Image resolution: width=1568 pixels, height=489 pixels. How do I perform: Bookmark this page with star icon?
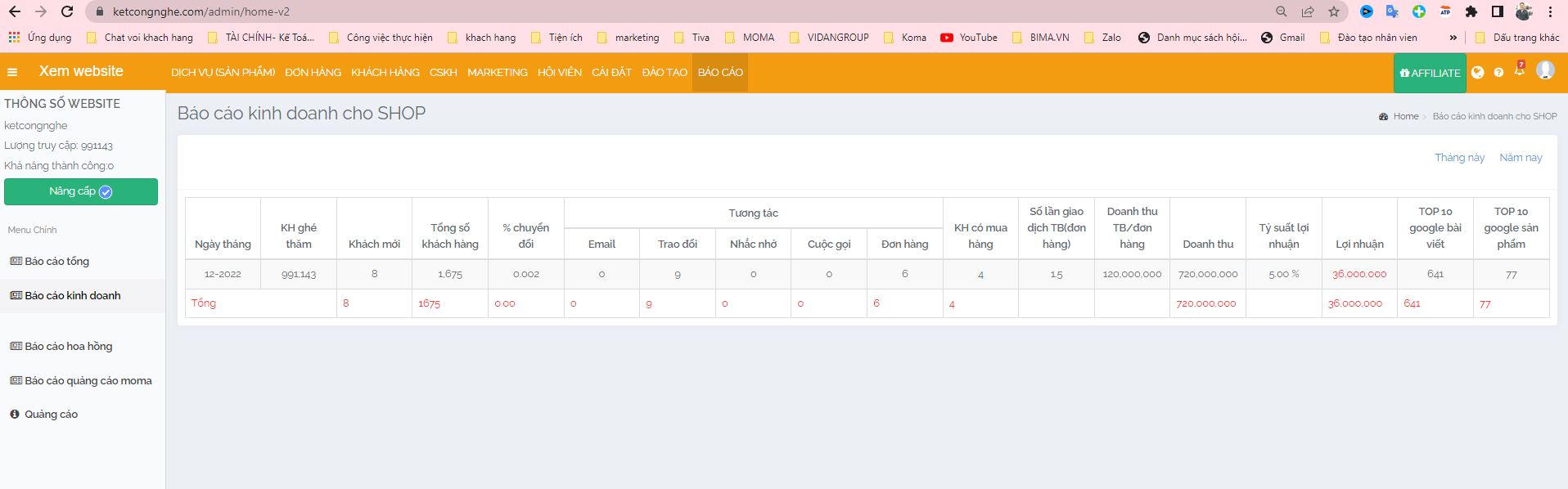tap(1334, 11)
